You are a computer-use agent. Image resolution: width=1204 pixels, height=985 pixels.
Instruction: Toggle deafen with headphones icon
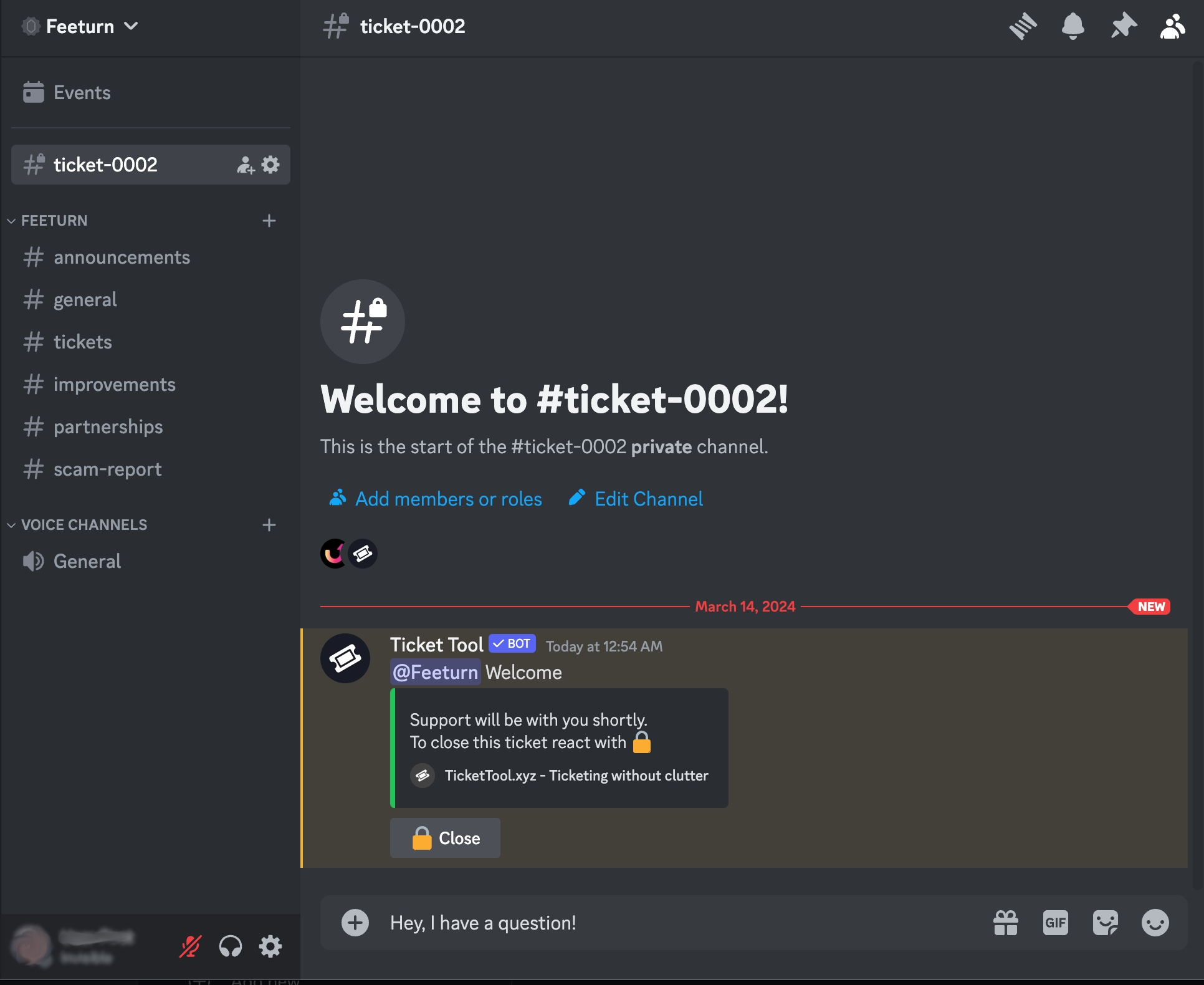[231, 946]
